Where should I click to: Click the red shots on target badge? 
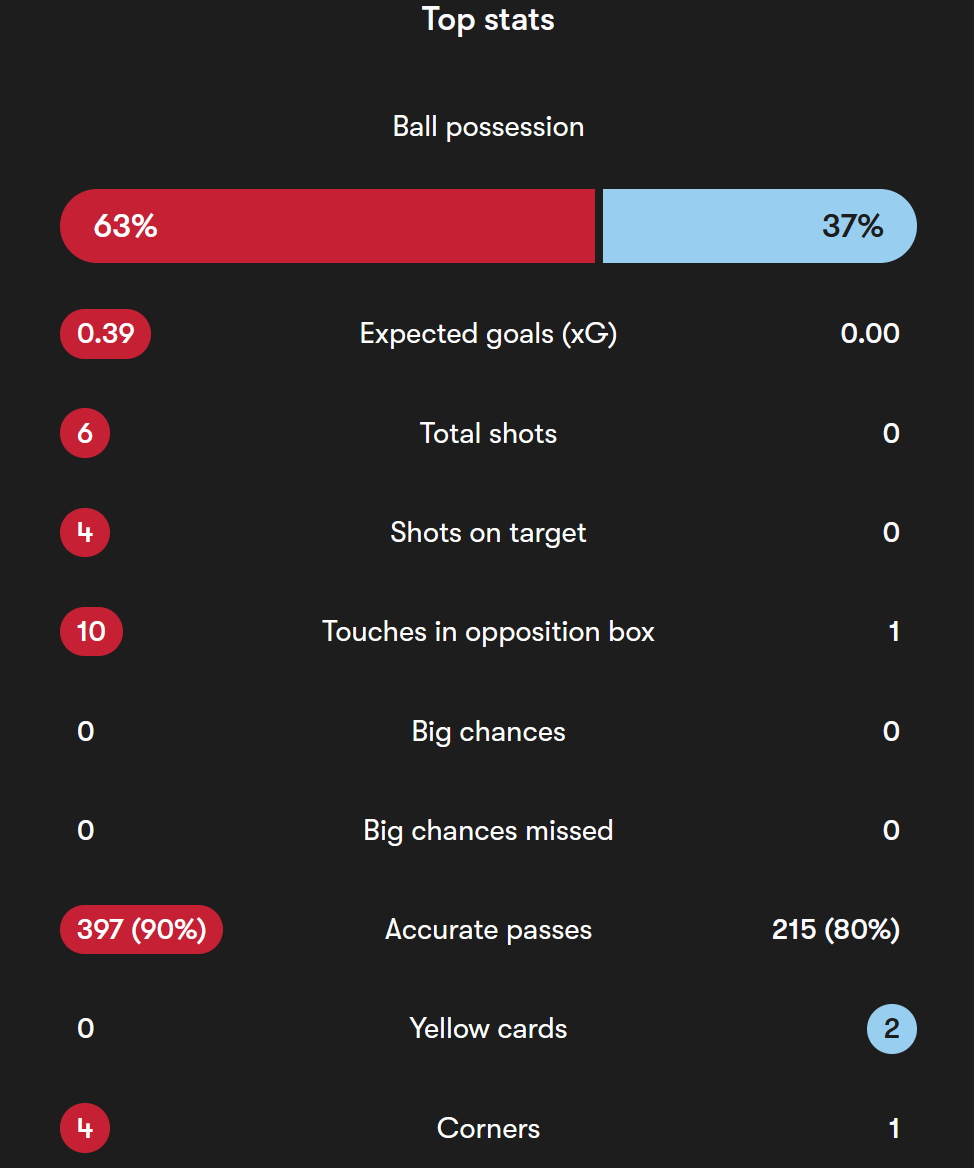(x=85, y=532)
